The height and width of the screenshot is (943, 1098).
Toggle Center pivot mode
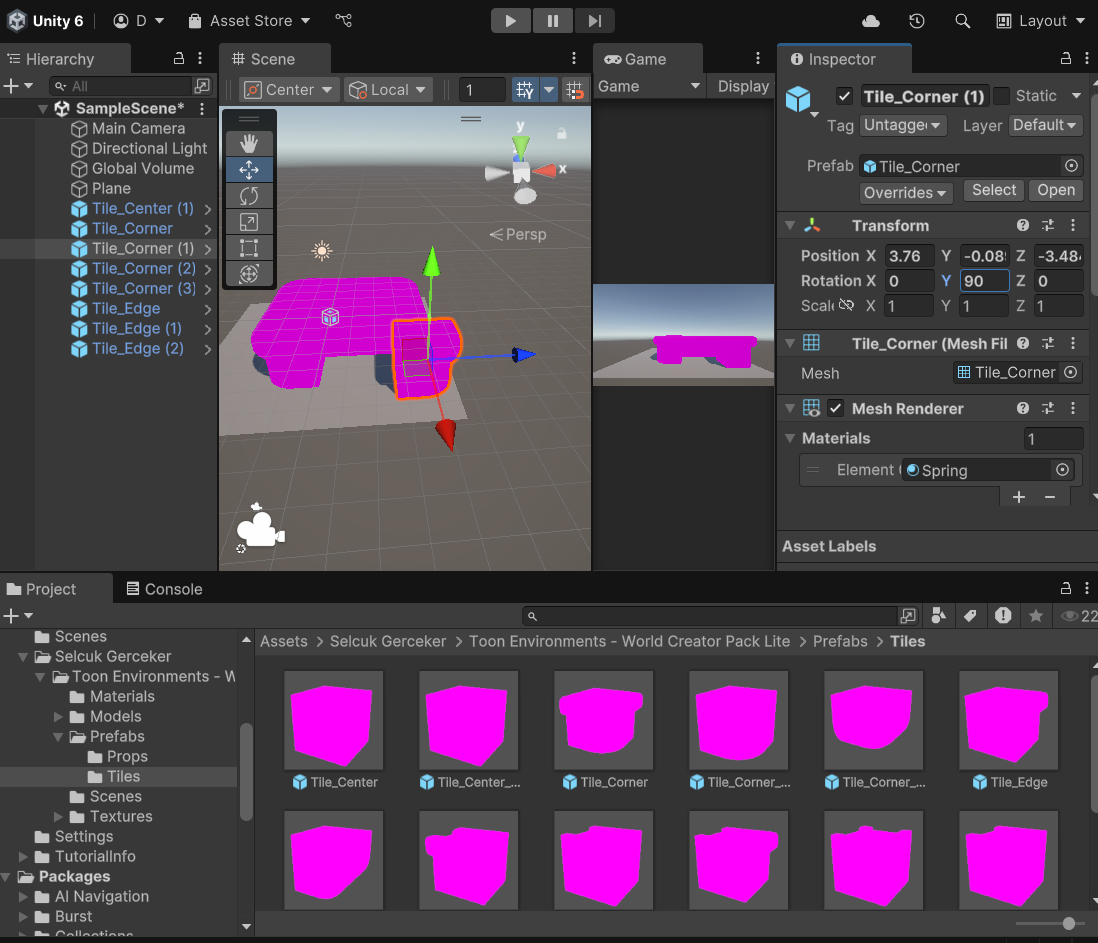click(289, 90)
